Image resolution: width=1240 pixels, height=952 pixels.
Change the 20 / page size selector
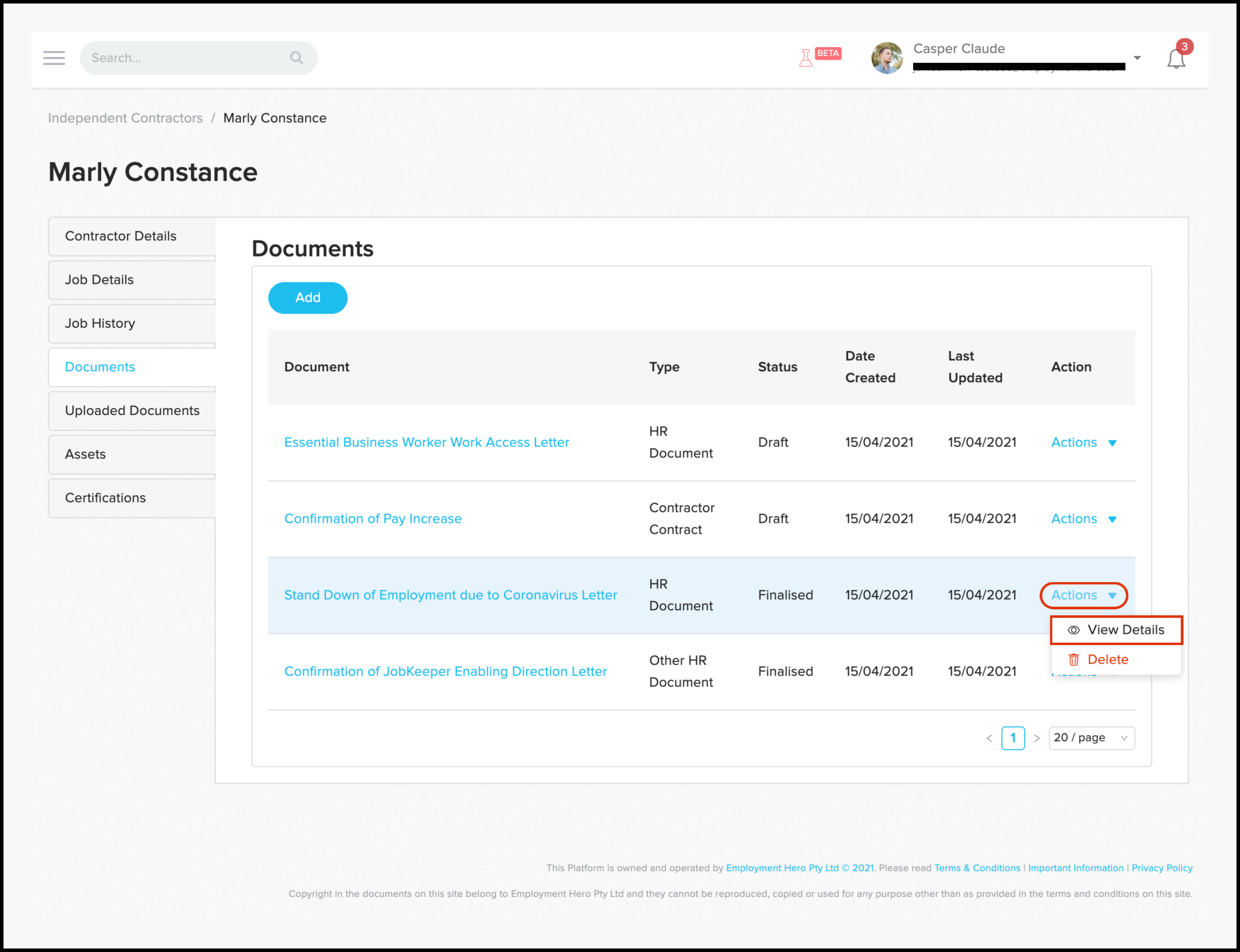(x=1091, y=738)
